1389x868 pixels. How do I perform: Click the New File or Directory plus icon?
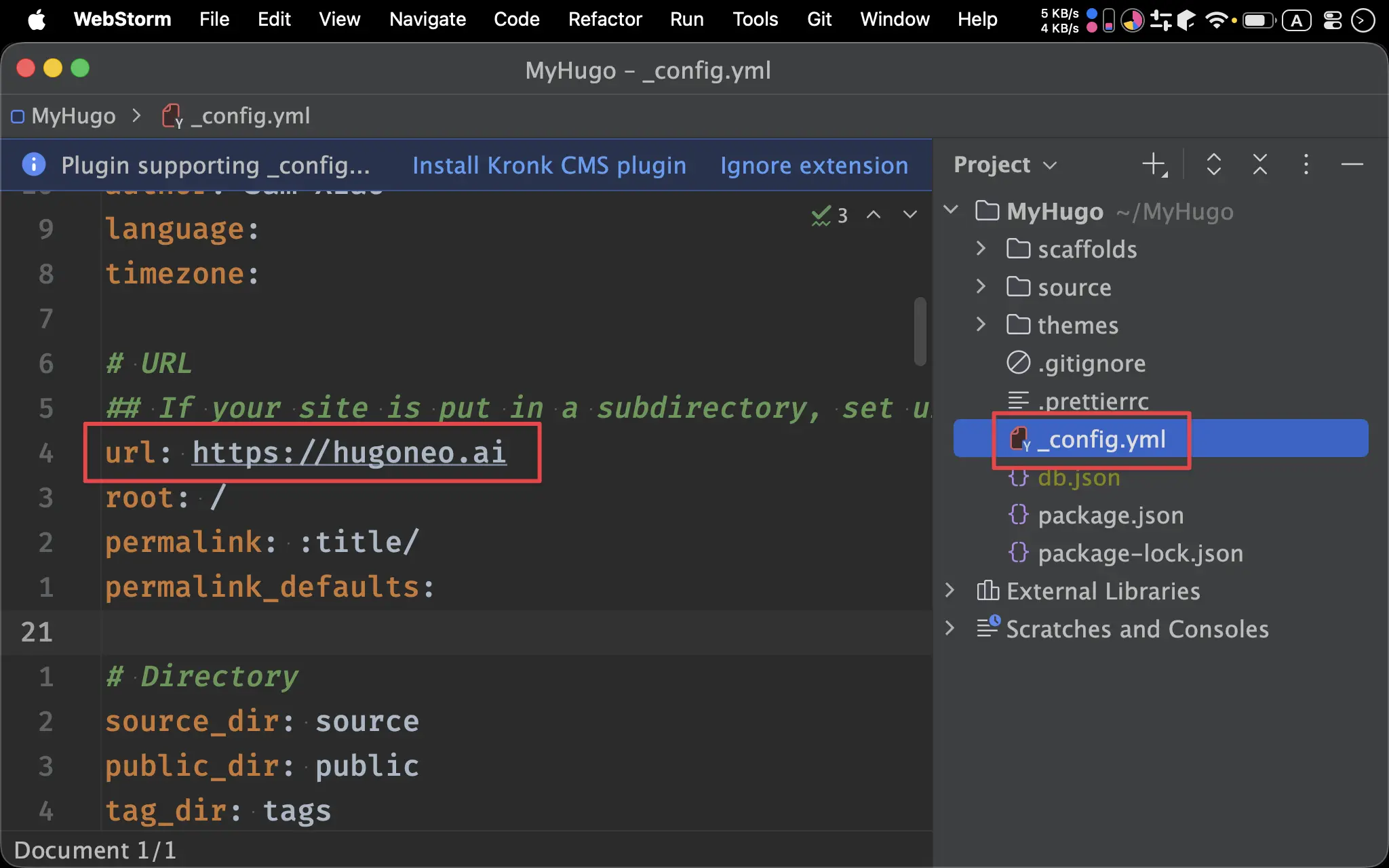[x=1154, y=165]
